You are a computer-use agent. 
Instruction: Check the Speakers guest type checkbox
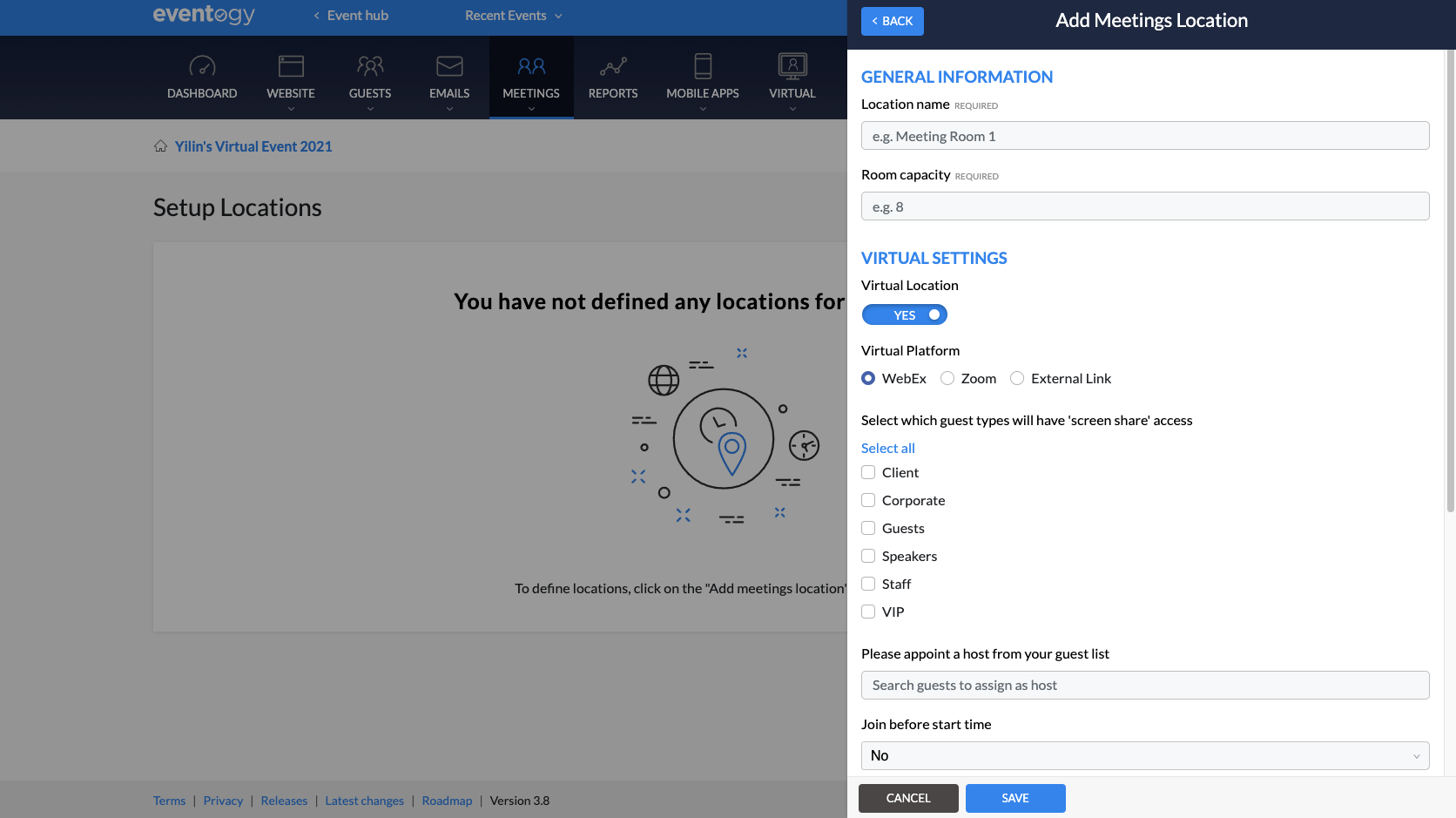[867, 556]
